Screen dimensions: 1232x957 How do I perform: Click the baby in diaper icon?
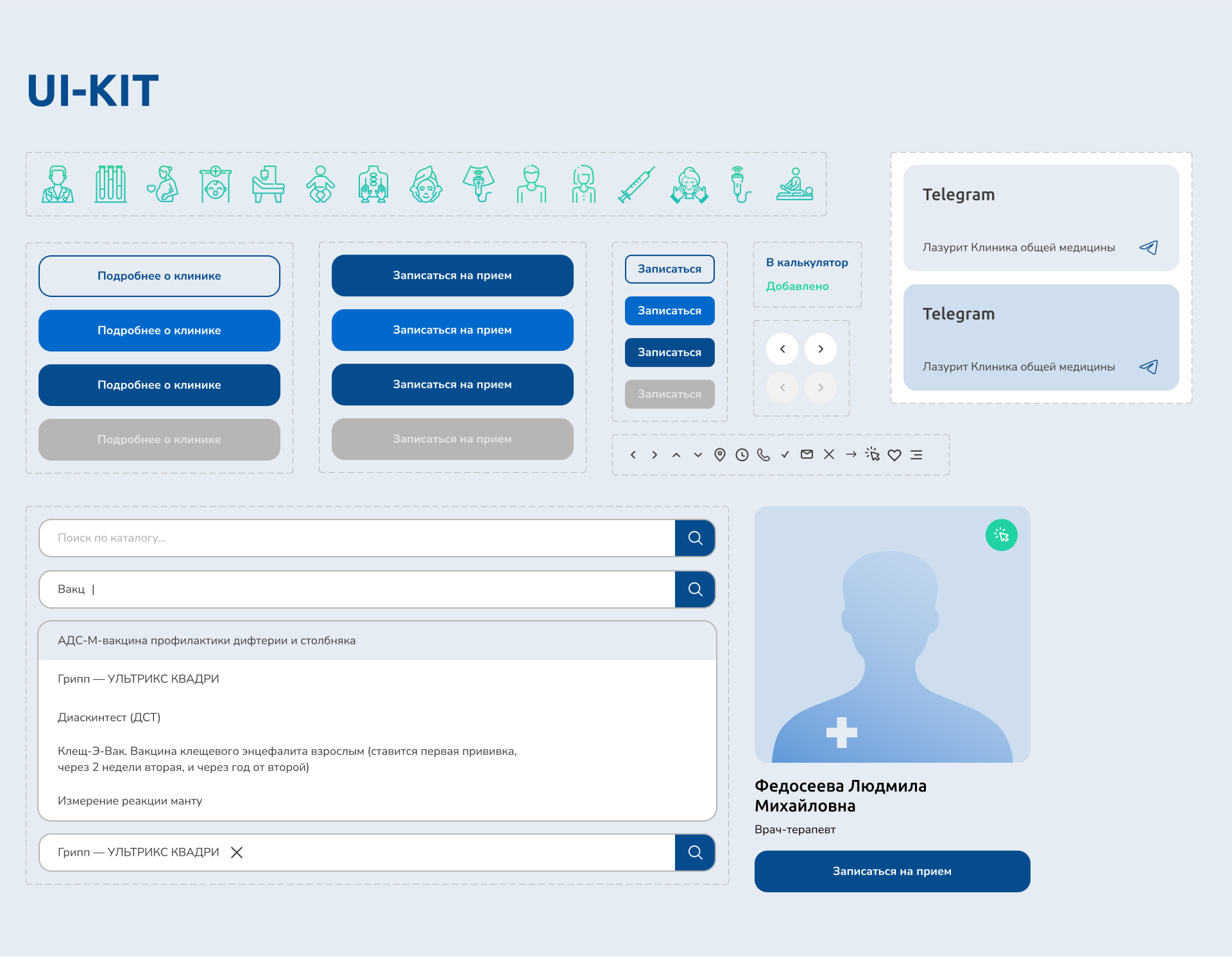point(320,185)
